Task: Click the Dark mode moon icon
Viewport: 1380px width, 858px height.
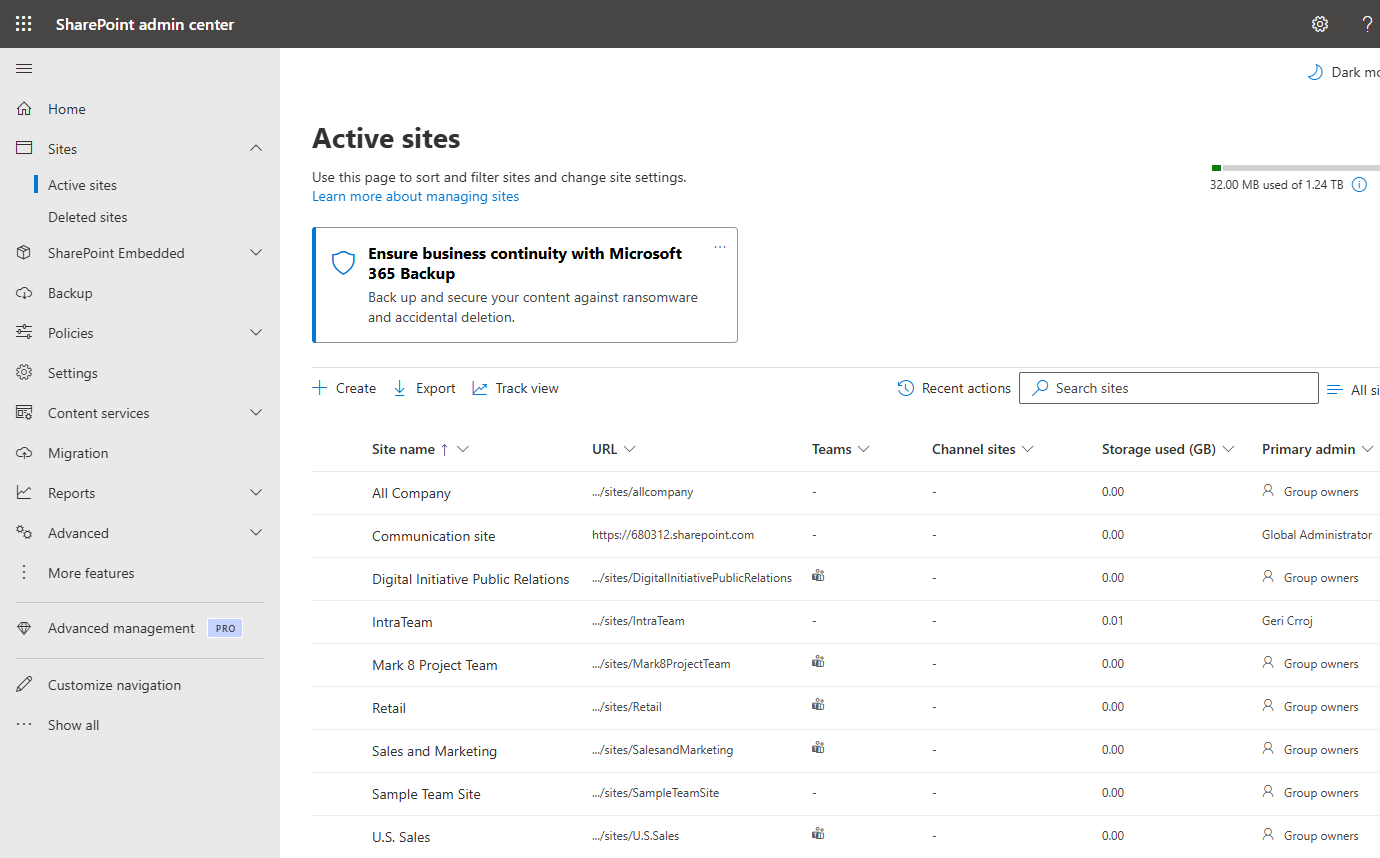Action: coord(1315,72)
